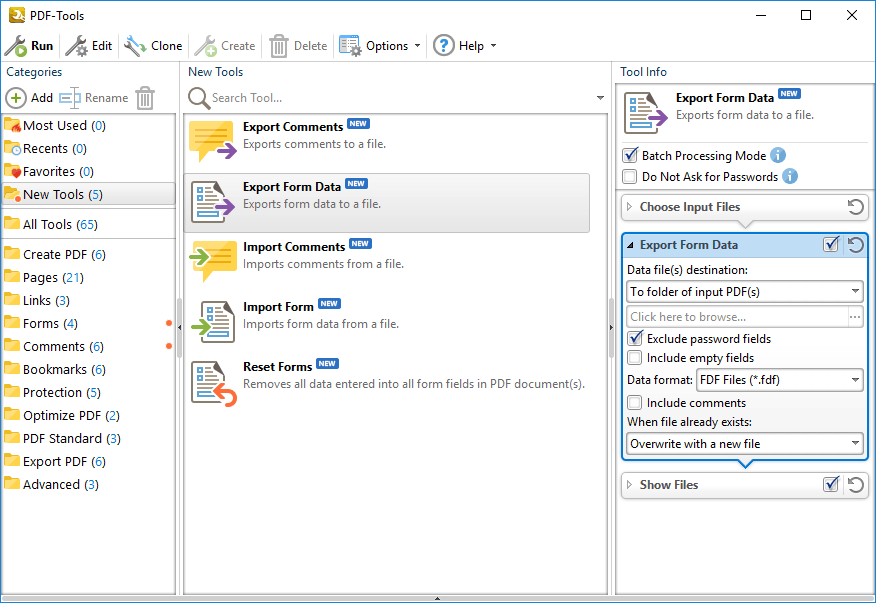Collapse the Categories panel splitter arrow

point(179,327)
